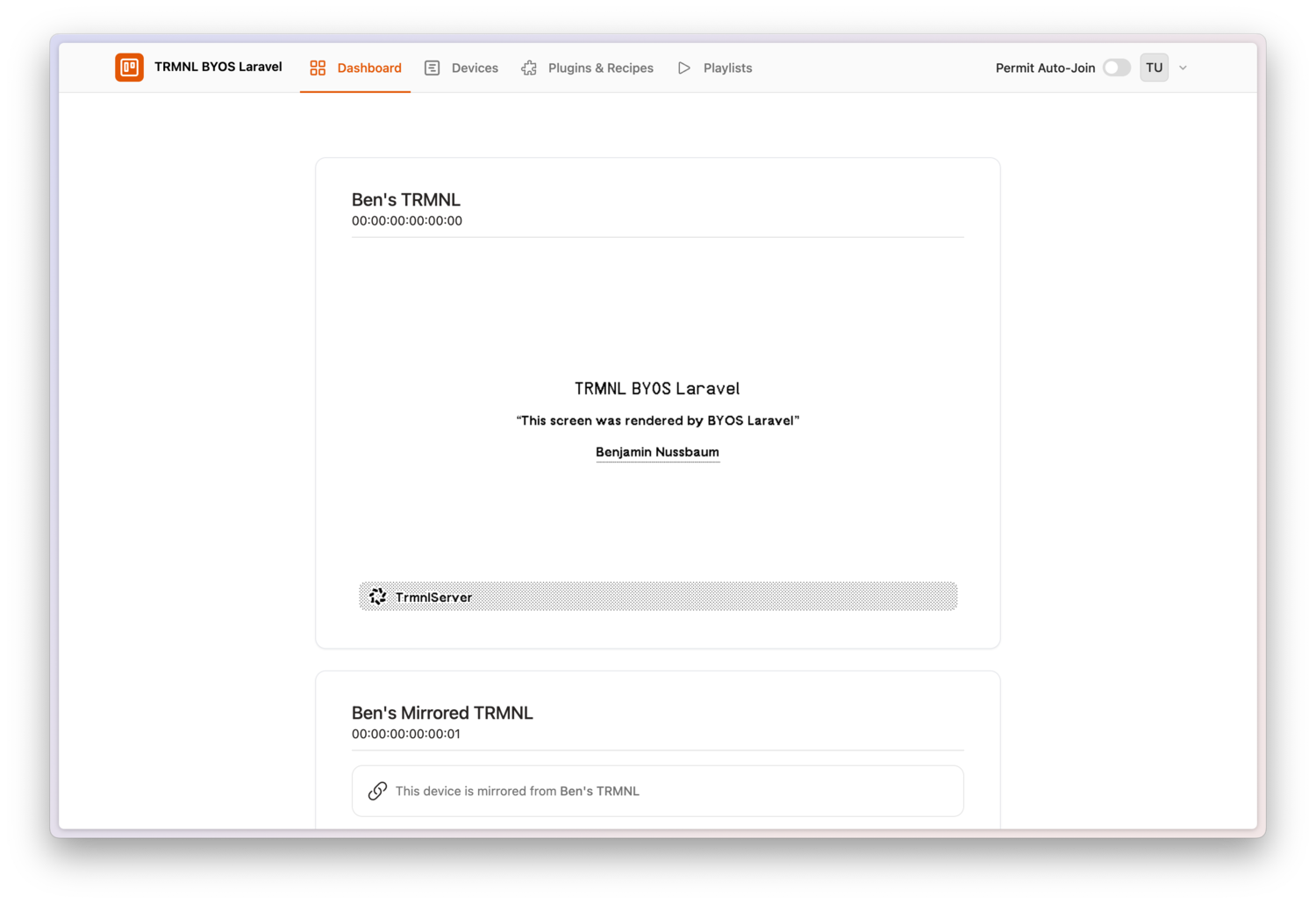This screenshot has height=904, width=1316.
Task: Click the Ben's Mirrored TRMNL heading
Action: pyautogui.click(x=442, y=713)
